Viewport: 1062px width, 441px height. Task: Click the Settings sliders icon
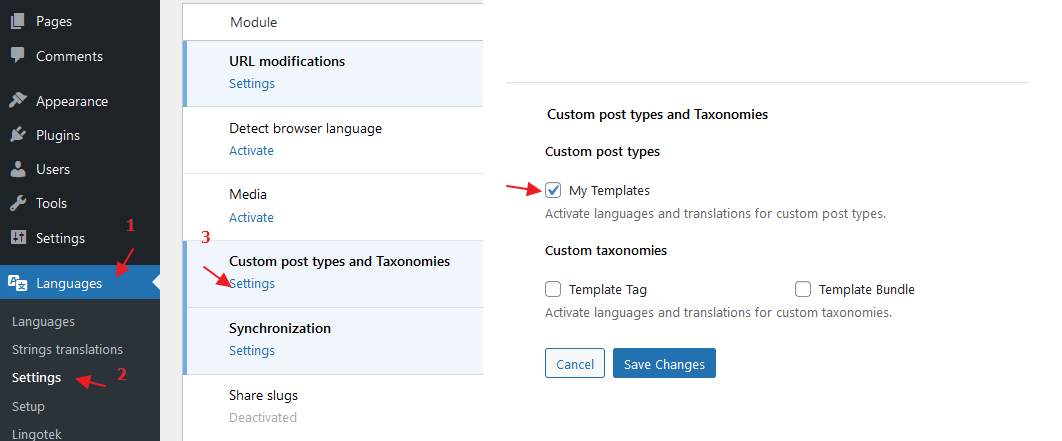pos(18,238)
